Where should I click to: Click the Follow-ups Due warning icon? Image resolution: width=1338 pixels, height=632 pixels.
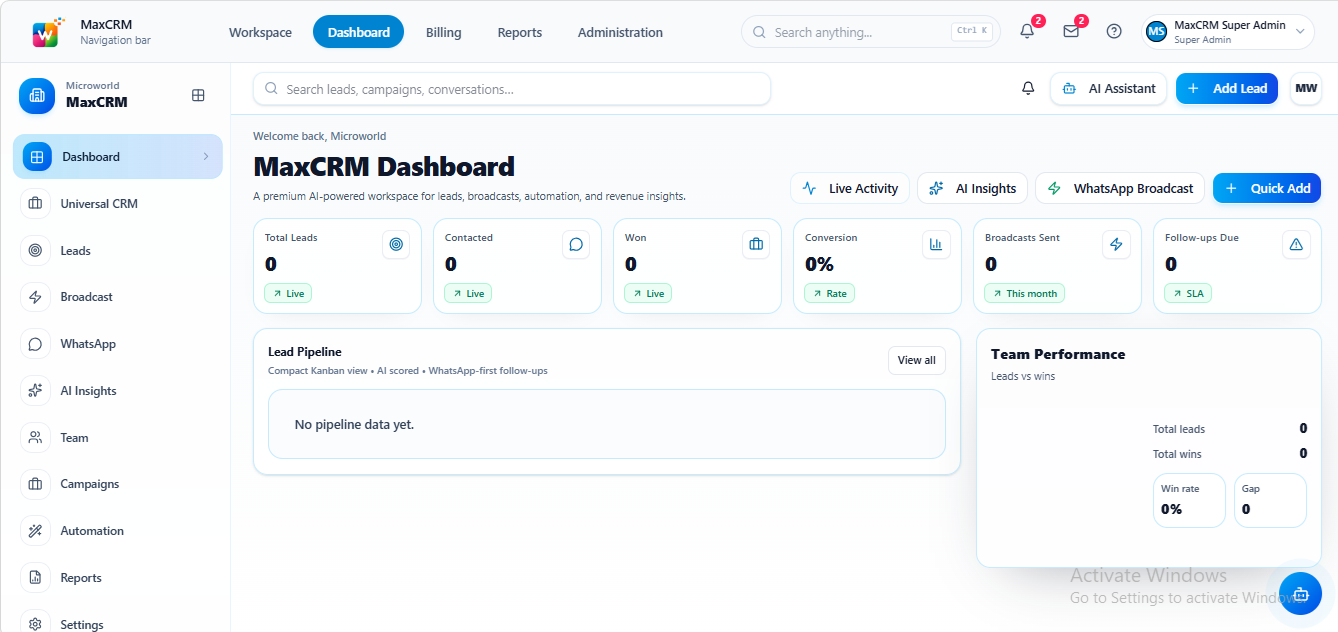point(1296,244)
